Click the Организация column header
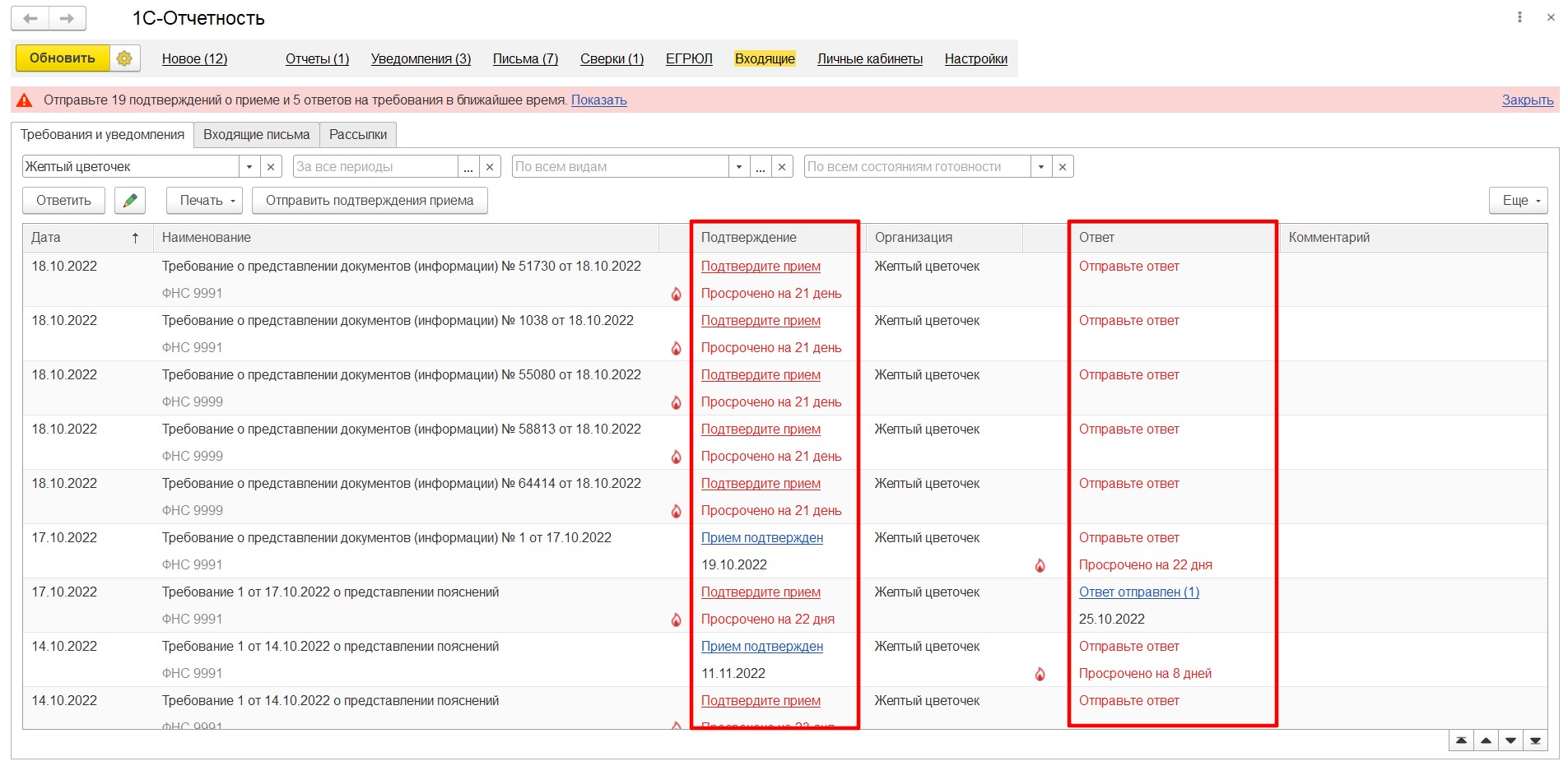The height and width of the screenshot is (766, 1568). coord(943,238)
